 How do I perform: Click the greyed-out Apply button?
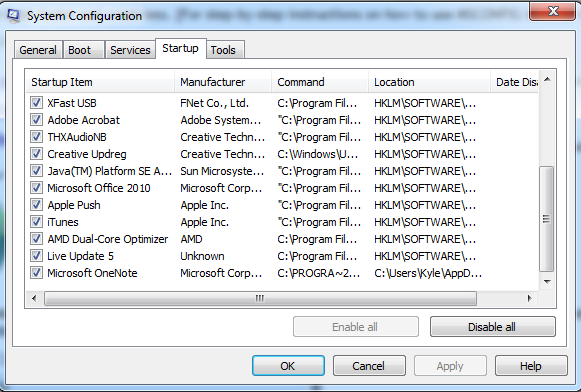[450, 366]
